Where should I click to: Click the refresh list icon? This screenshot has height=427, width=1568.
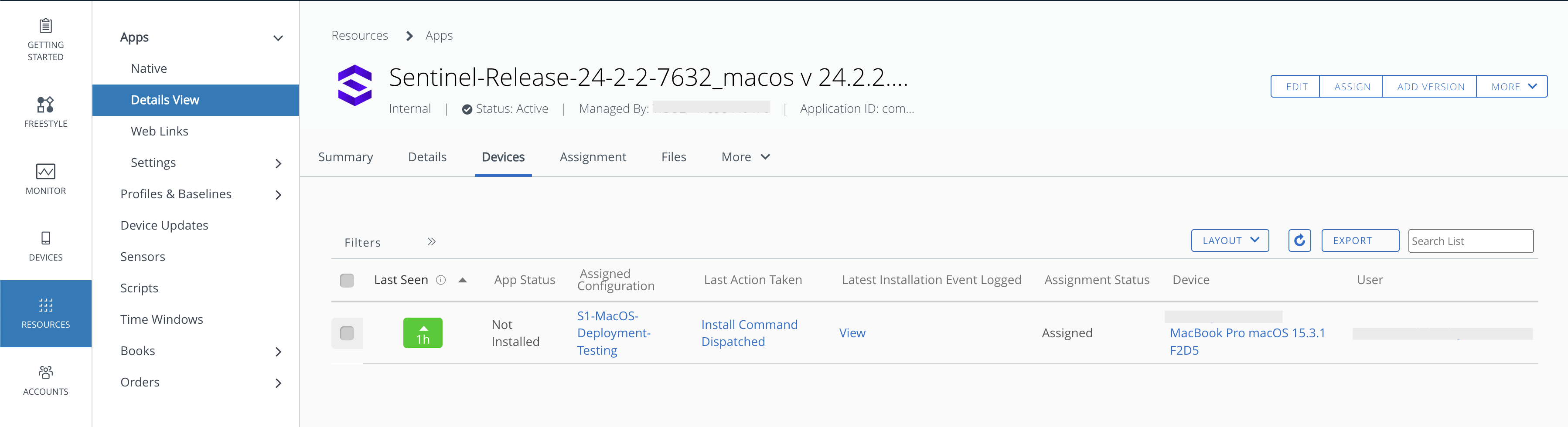(1299, 240)
